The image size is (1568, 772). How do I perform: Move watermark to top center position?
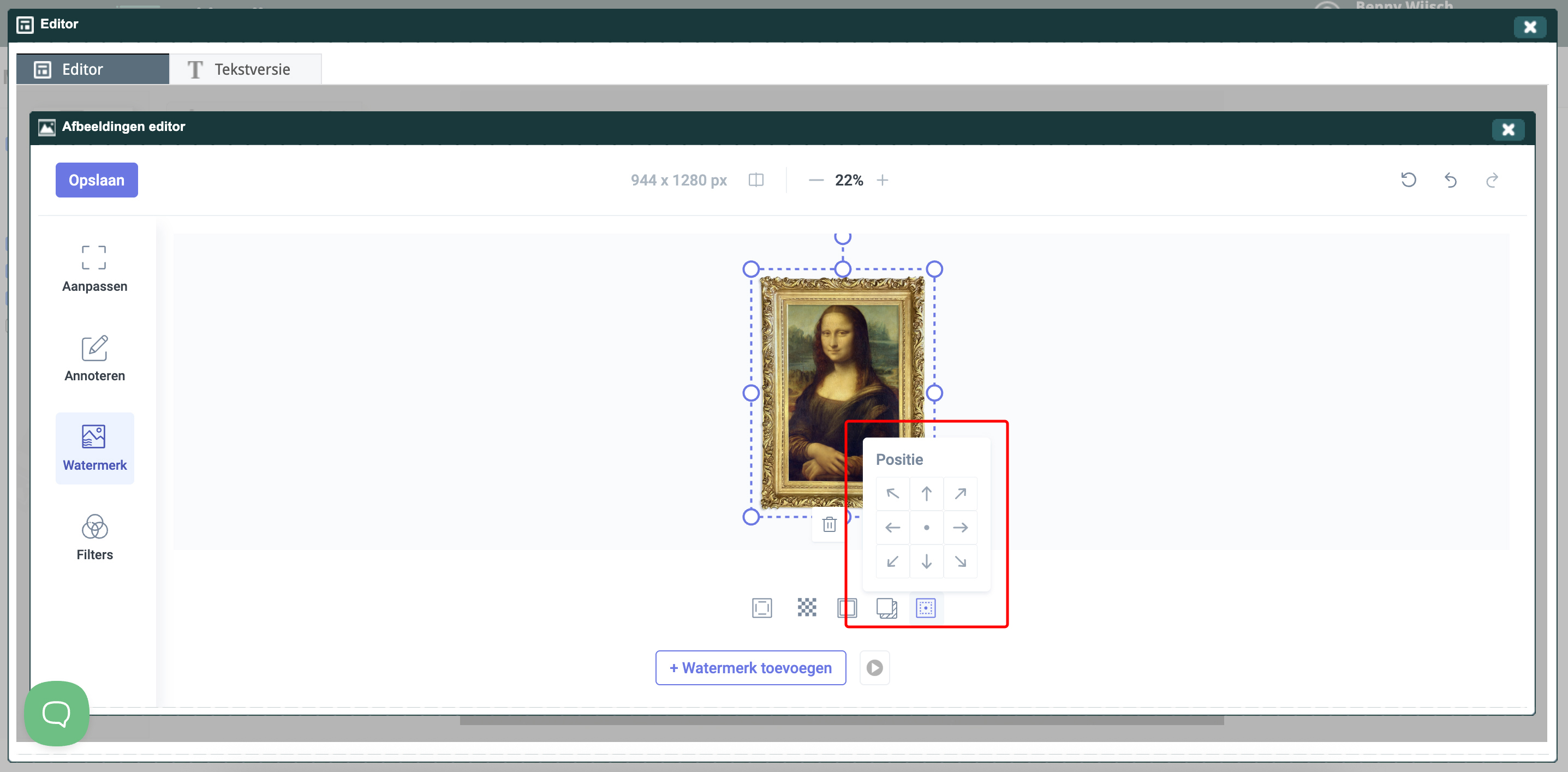point(926,493)
